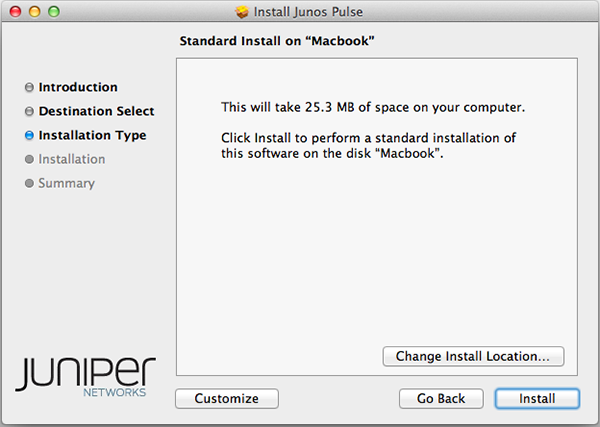Click Change Install Location button
Screen dimensions: 600x427
pyautogui.click(x=473, y=356)
